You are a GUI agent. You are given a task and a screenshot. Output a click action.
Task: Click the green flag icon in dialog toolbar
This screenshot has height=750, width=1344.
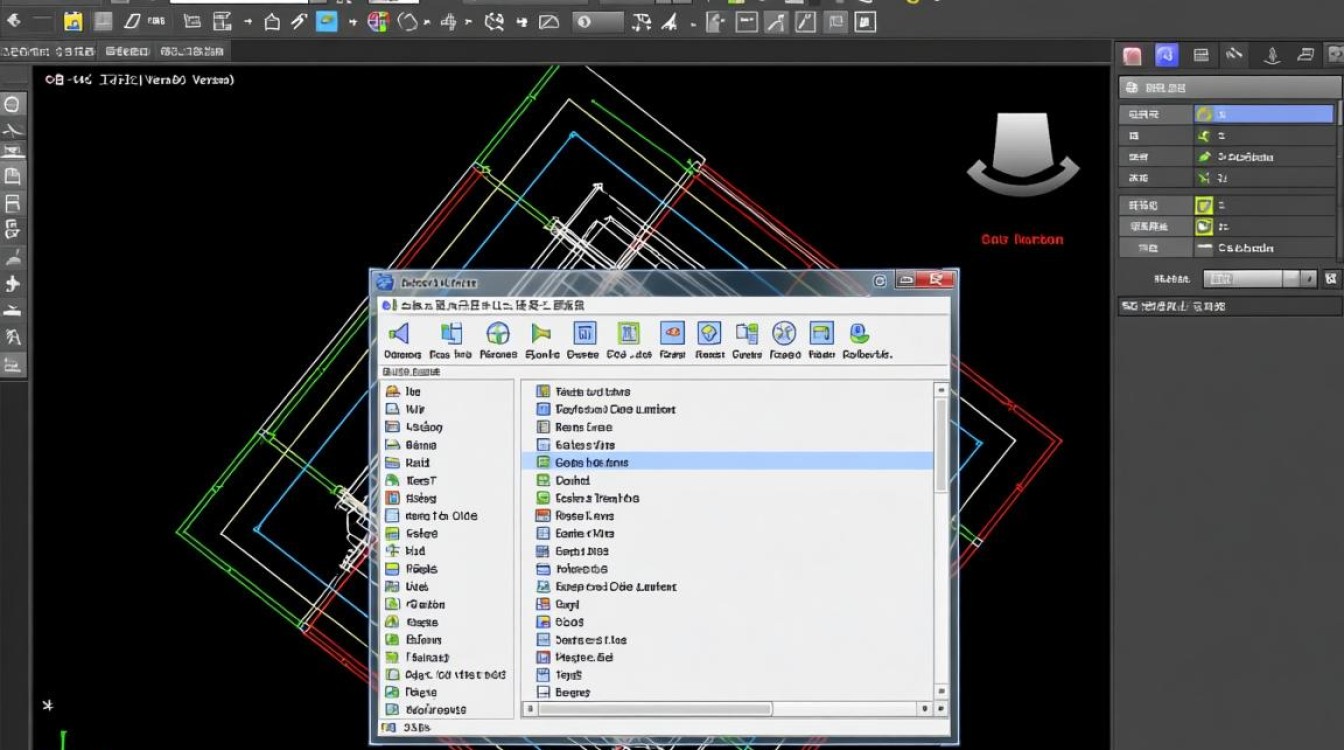pos(541,333)
